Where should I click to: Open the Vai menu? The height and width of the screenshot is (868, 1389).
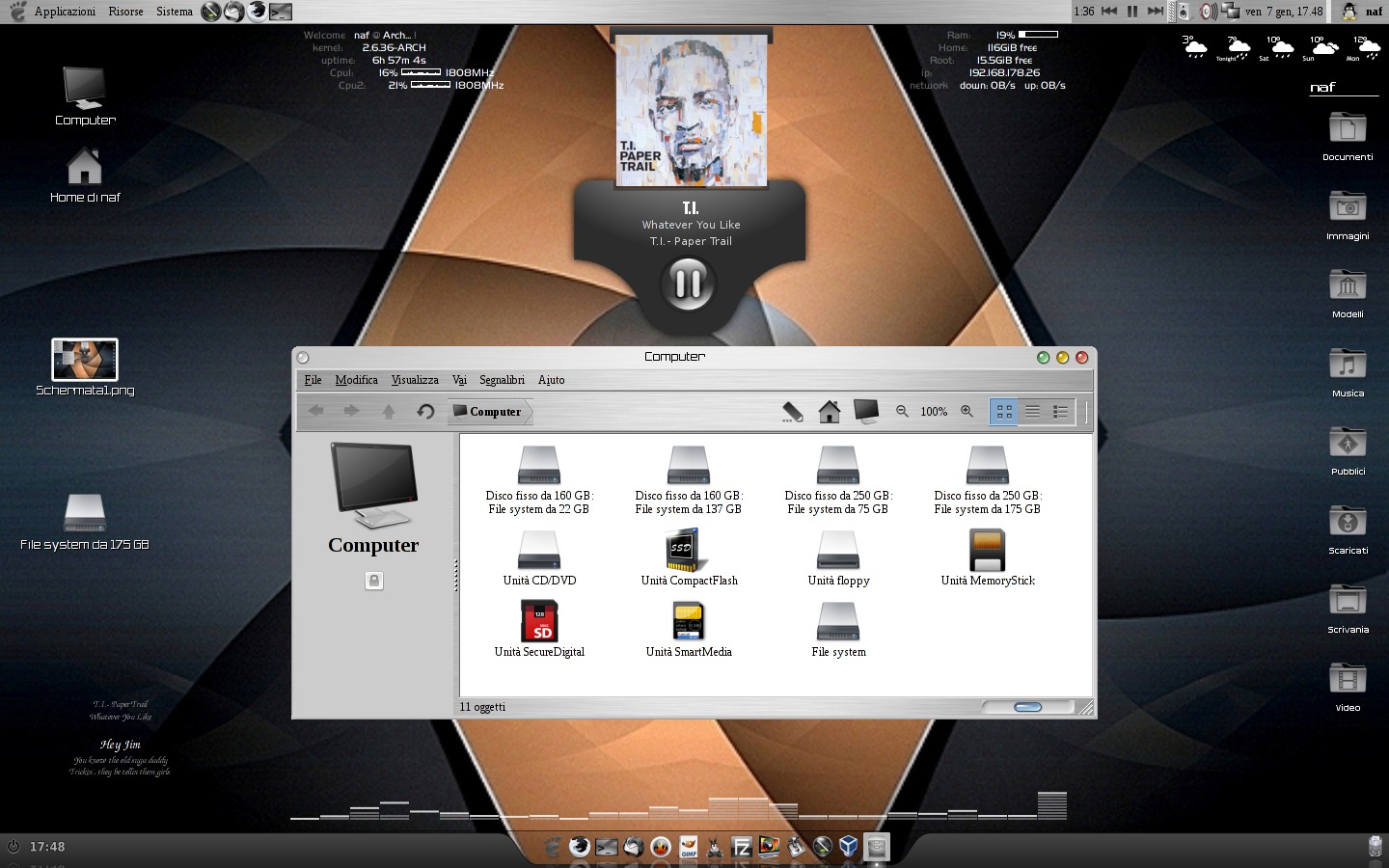(x=459, y=380)
